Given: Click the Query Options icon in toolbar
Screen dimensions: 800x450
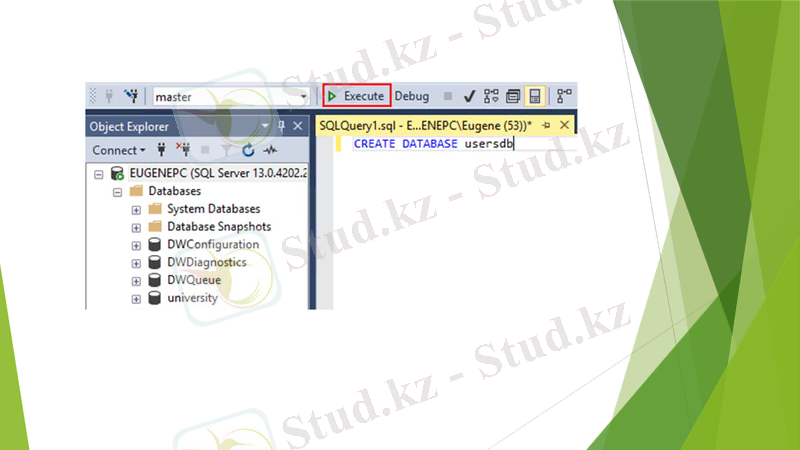Looking at the screenshot, I should coord(513,96).
